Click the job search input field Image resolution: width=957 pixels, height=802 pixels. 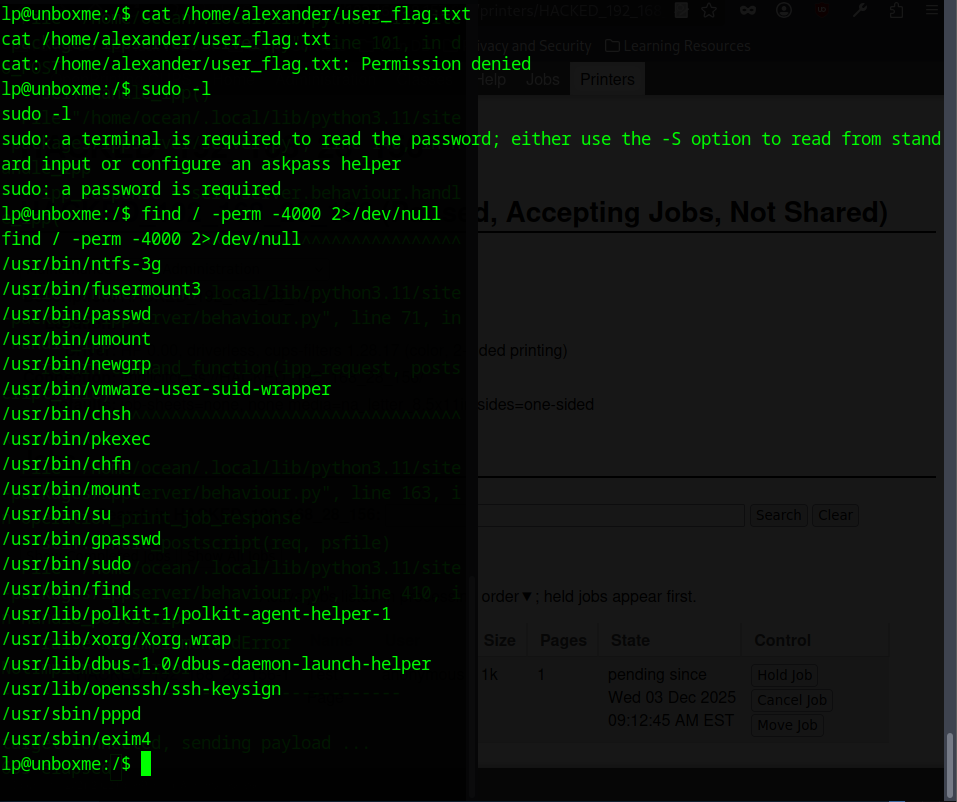(x=611, y=515)
